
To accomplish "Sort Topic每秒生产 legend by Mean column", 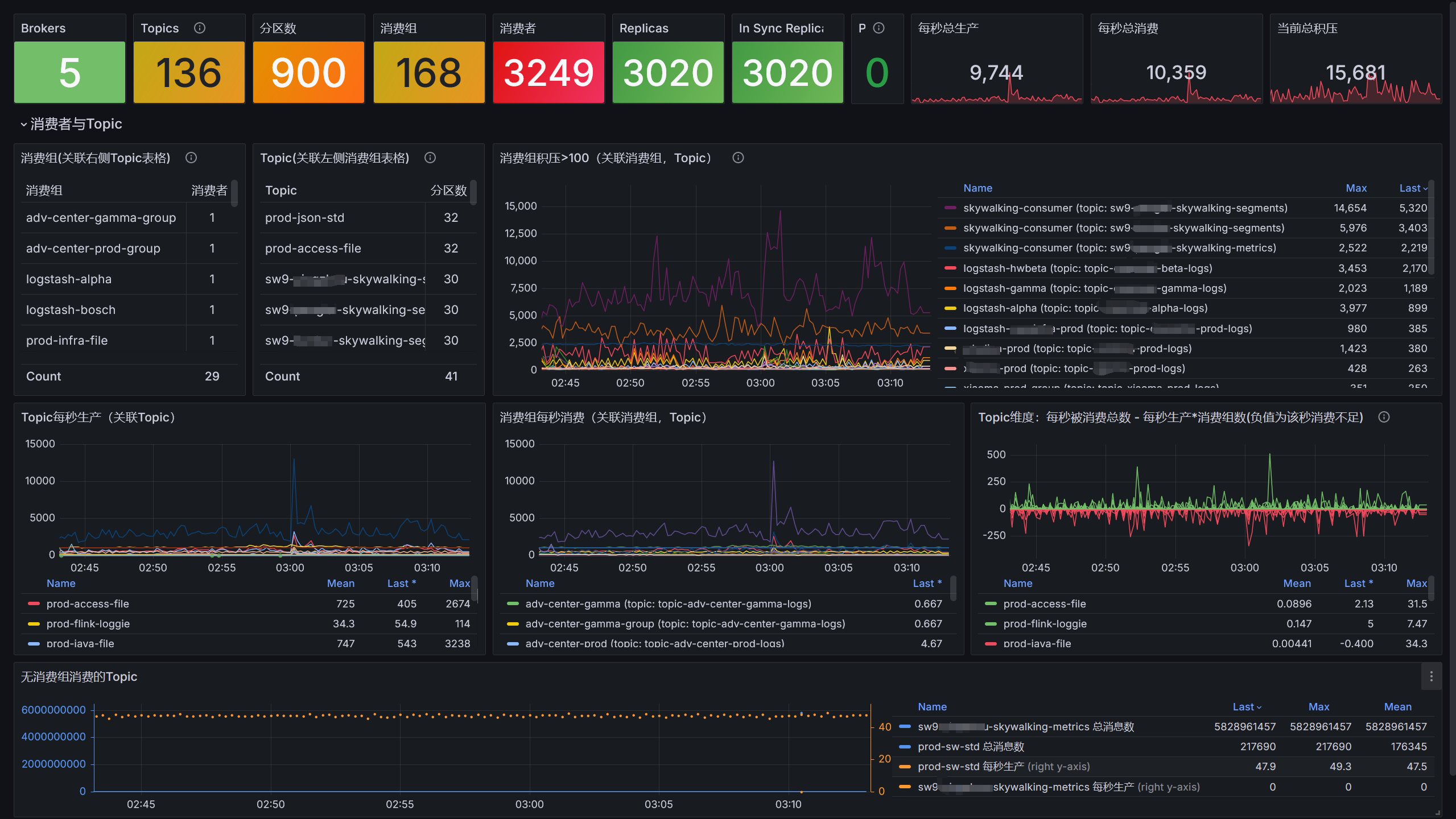I will point(340,583).
